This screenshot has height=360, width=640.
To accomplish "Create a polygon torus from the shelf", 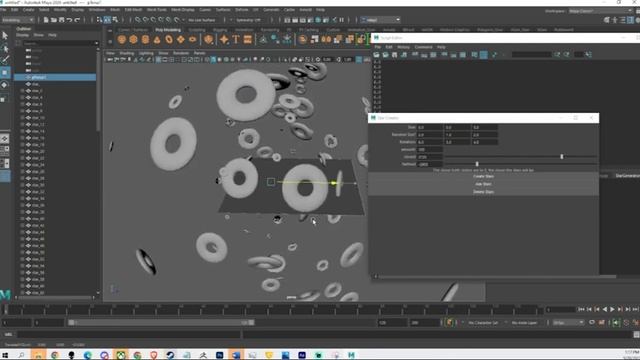I will coord(169,40).
